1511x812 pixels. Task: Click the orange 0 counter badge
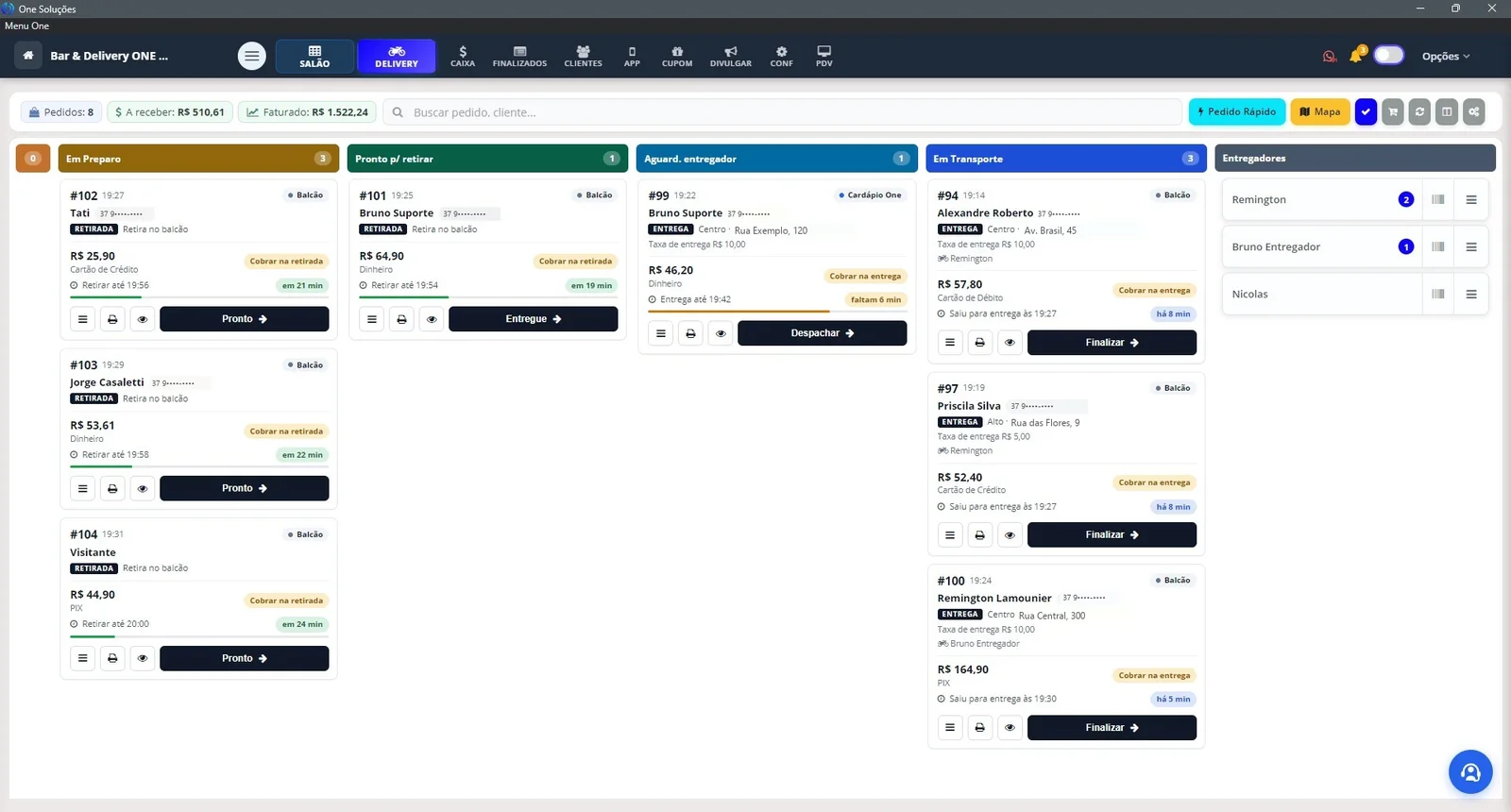[33, 159]
